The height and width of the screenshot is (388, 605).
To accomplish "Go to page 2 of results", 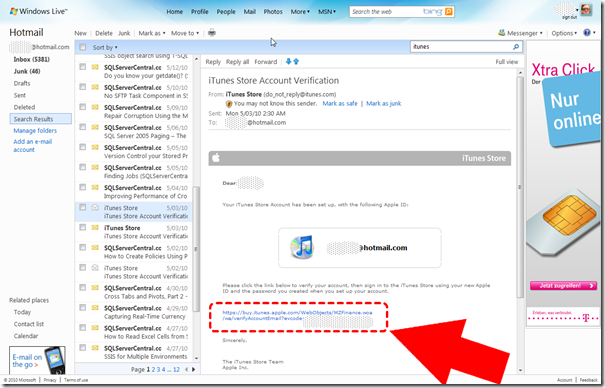I will pyautogui.click(x=153, y=369).
